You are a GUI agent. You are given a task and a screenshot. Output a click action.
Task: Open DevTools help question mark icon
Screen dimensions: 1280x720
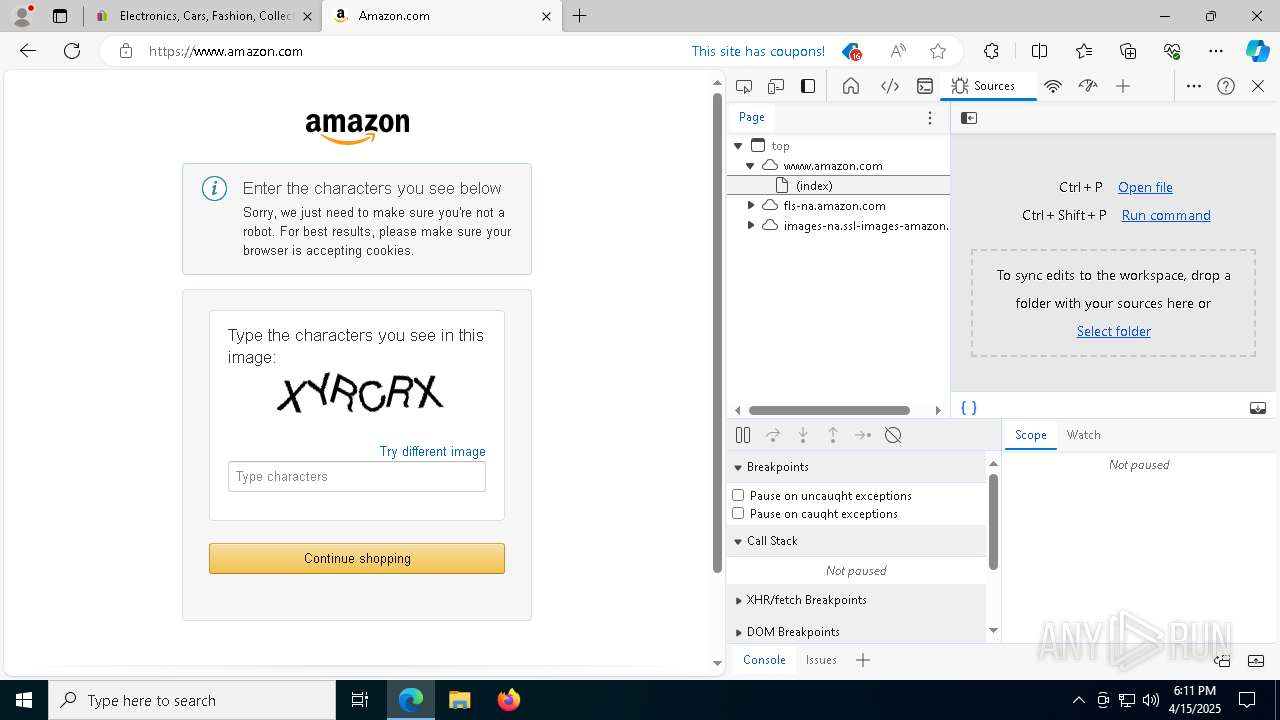tap(1226, 86)
